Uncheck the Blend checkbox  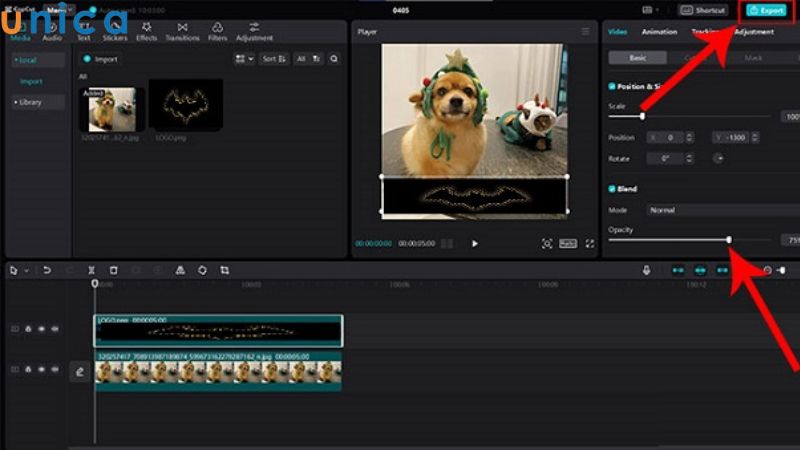(612, 189)
